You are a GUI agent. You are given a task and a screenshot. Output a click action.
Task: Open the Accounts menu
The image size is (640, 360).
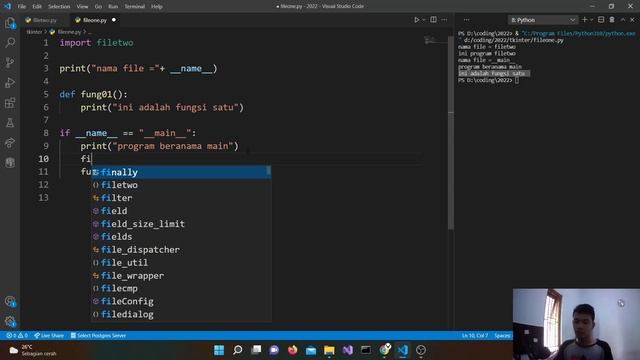[x=10, y=302]
